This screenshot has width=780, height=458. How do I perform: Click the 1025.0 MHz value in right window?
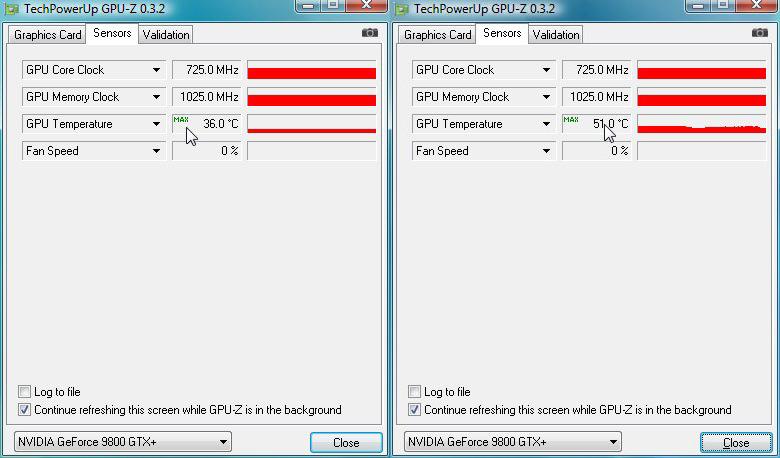pos(596,97)
